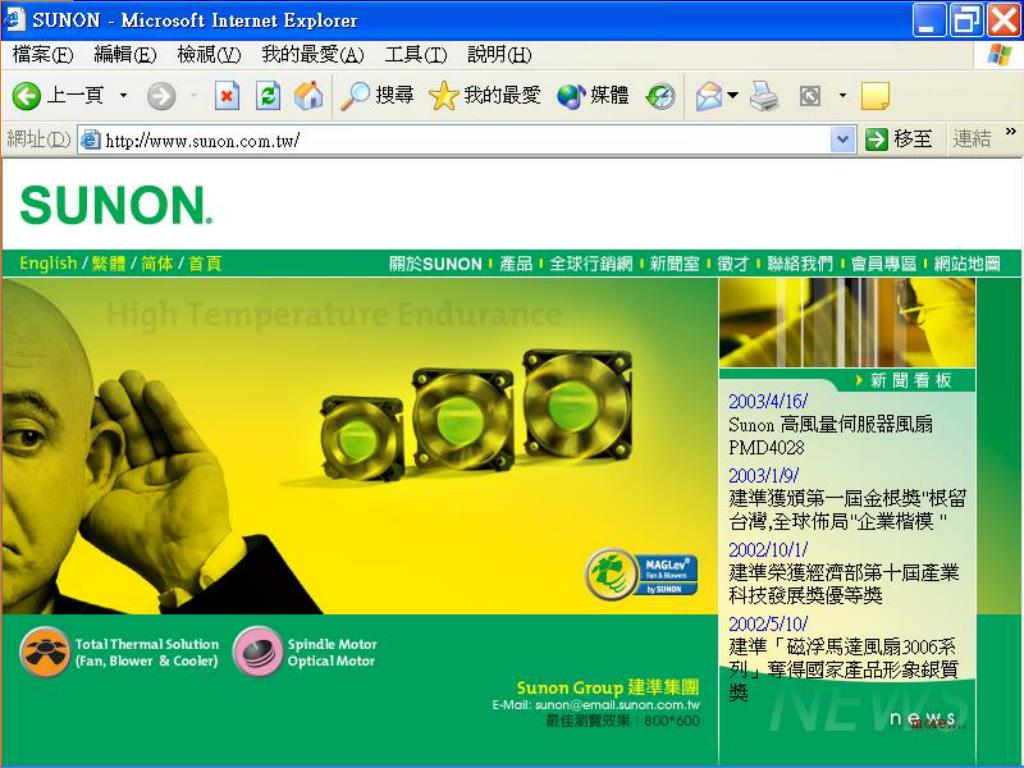Screen dimensions: 1024x768
Task: Click the news panel header photo
Action: pos(847,323)
